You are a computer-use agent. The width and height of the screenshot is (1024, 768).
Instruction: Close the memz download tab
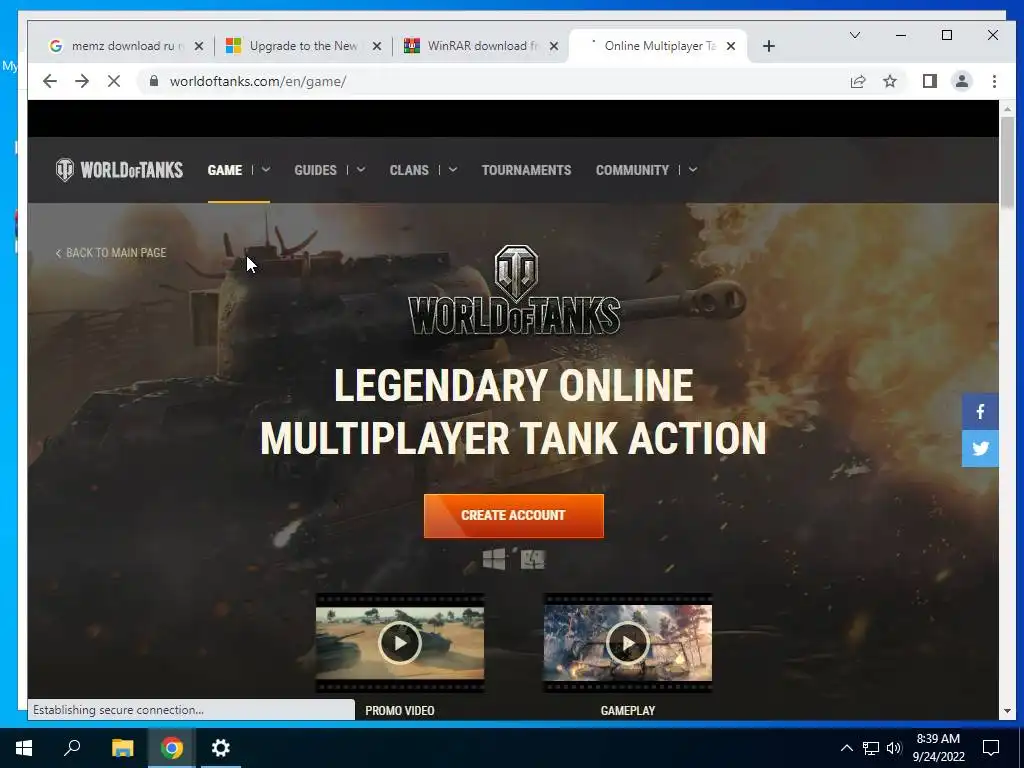(x=199, y=46)
